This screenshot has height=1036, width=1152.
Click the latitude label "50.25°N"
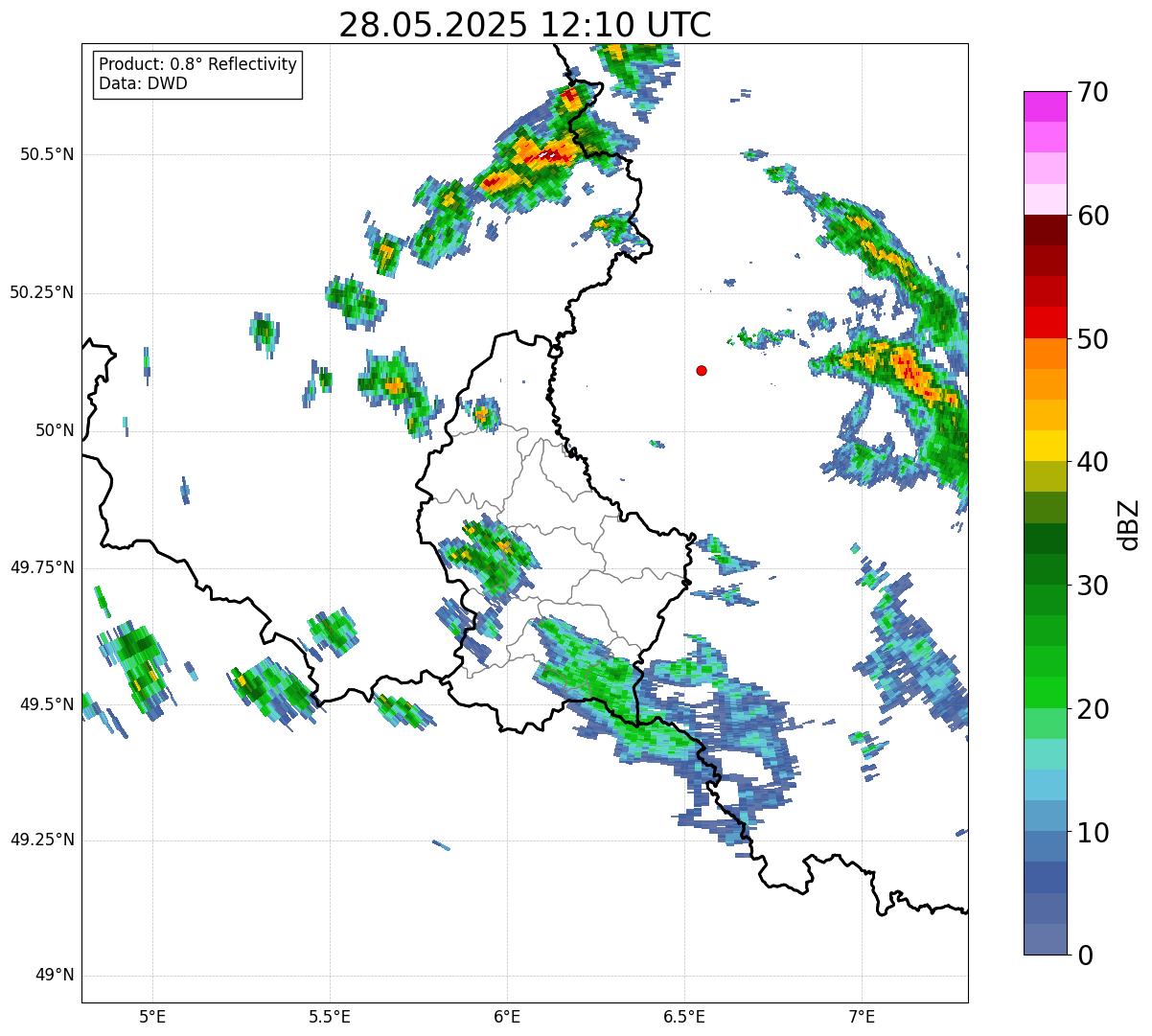click(x=42, y=292)
